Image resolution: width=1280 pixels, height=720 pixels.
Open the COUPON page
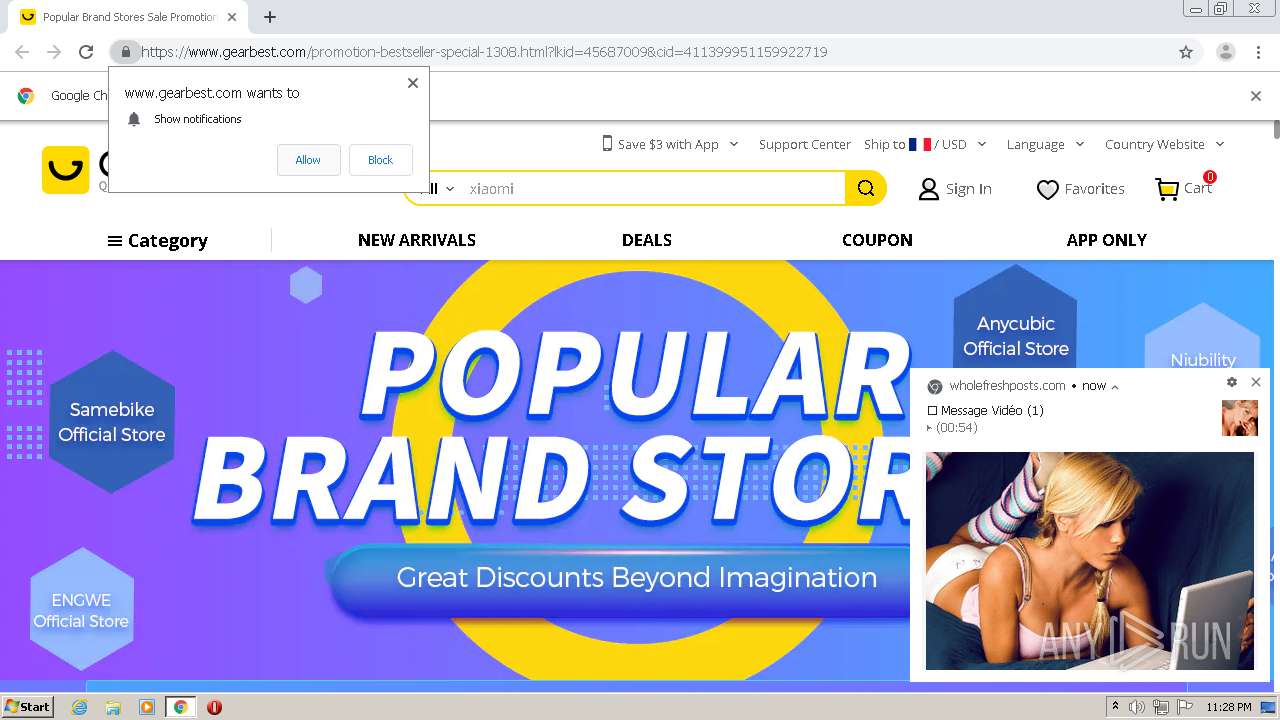click(x=877, y=240)
